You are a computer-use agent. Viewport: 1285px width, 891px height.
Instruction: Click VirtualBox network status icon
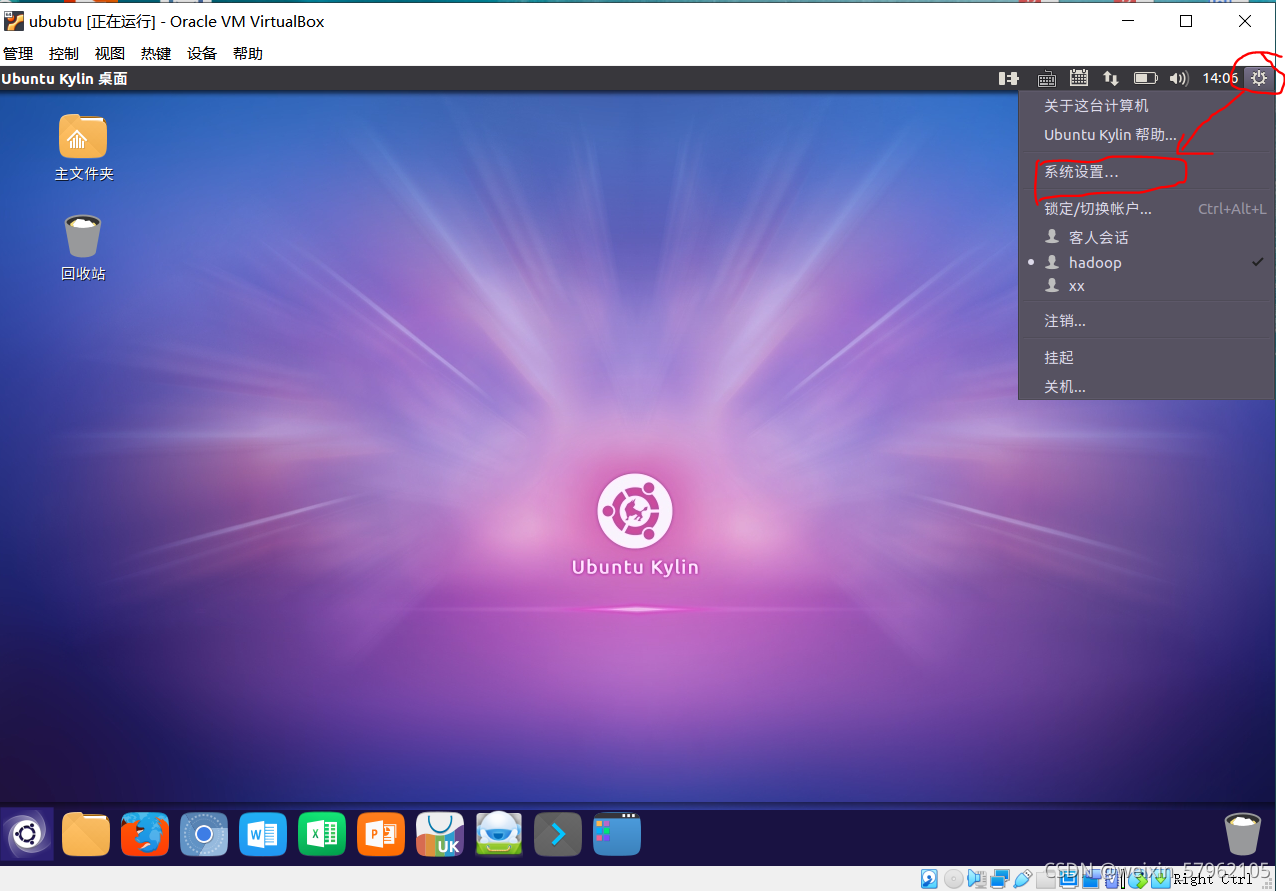(x=1000, y=879)
